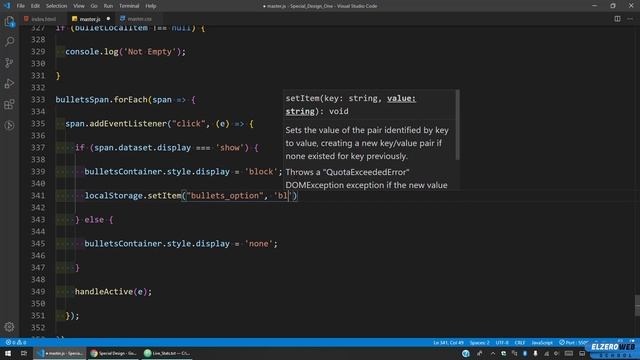Click the editor vertical scrollbar thumb
Image resolution: width=640 pixels, height=360 pixels.
pos(637,305)
